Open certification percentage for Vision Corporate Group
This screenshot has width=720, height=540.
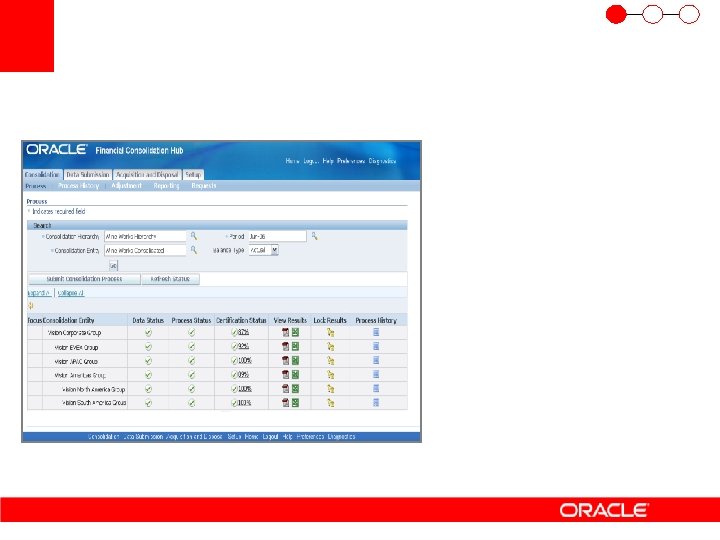[243, 332]
